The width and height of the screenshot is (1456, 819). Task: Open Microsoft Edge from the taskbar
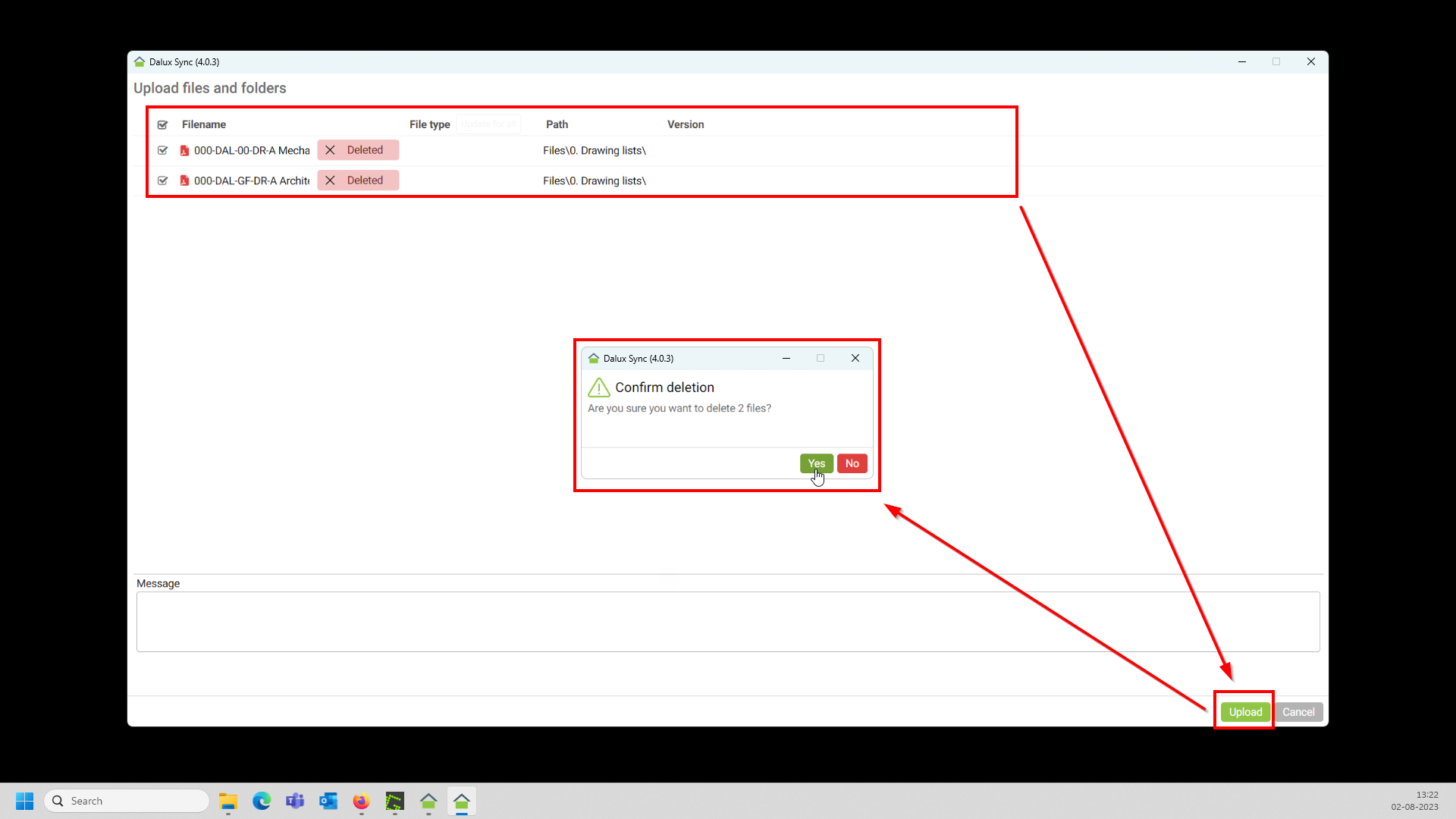pyautogui.click(x=262, y=802)
